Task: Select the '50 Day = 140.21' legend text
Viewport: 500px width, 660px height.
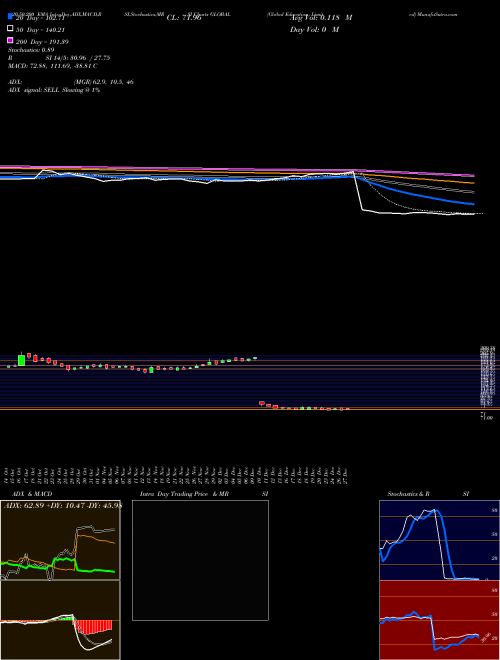Action: pyautogui.click(x=40, y=30)
